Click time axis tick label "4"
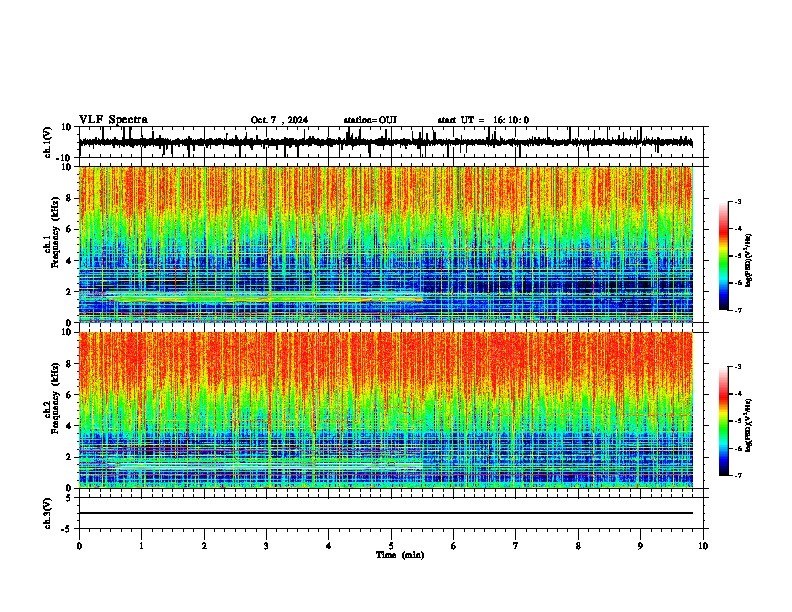The height and width of the screenshot is (612, 792). click(329, 546)
